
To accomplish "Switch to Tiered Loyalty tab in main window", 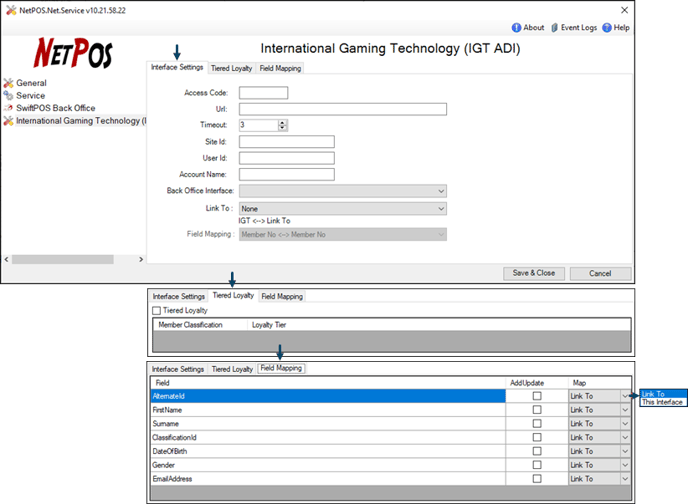I will [231, 68].
